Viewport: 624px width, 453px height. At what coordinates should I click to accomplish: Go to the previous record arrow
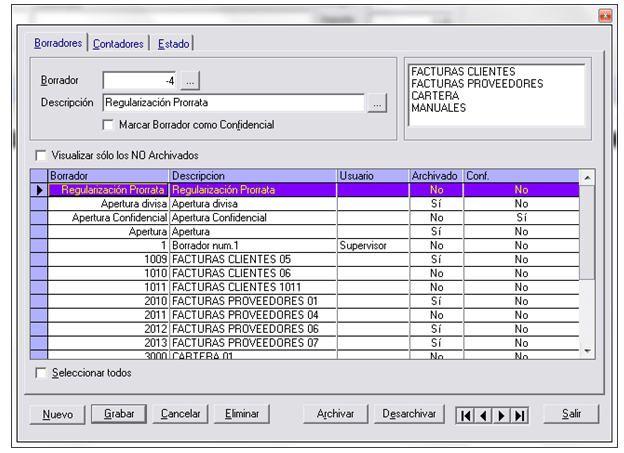point(483,416)
